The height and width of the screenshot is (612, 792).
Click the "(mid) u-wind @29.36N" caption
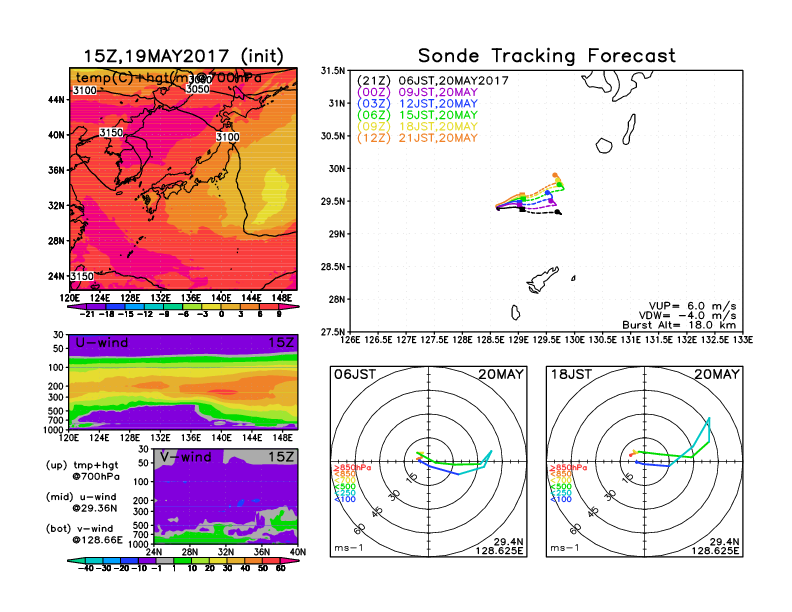[x=81, y=502]
